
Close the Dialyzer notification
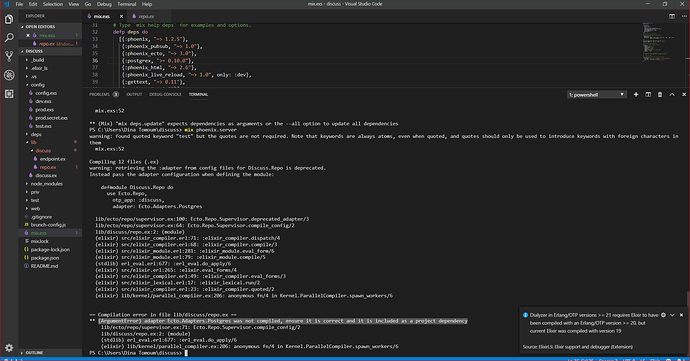point(681,315)
